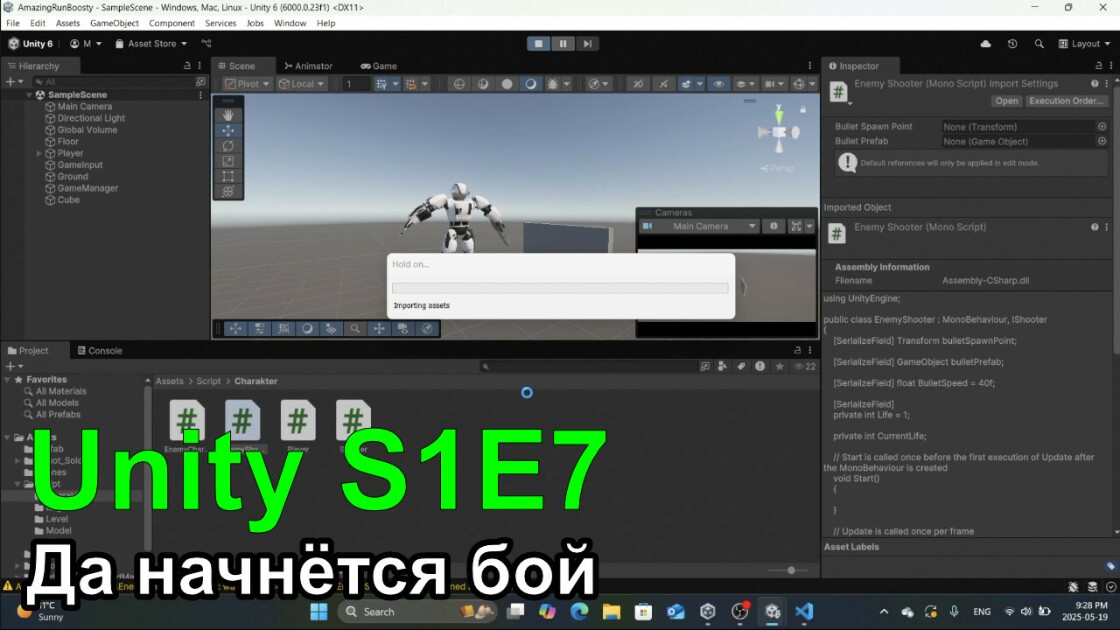The image size is (1120, 630).
Task: Select Main Camera in Hierarchy
Action: (x=84, y=106)
